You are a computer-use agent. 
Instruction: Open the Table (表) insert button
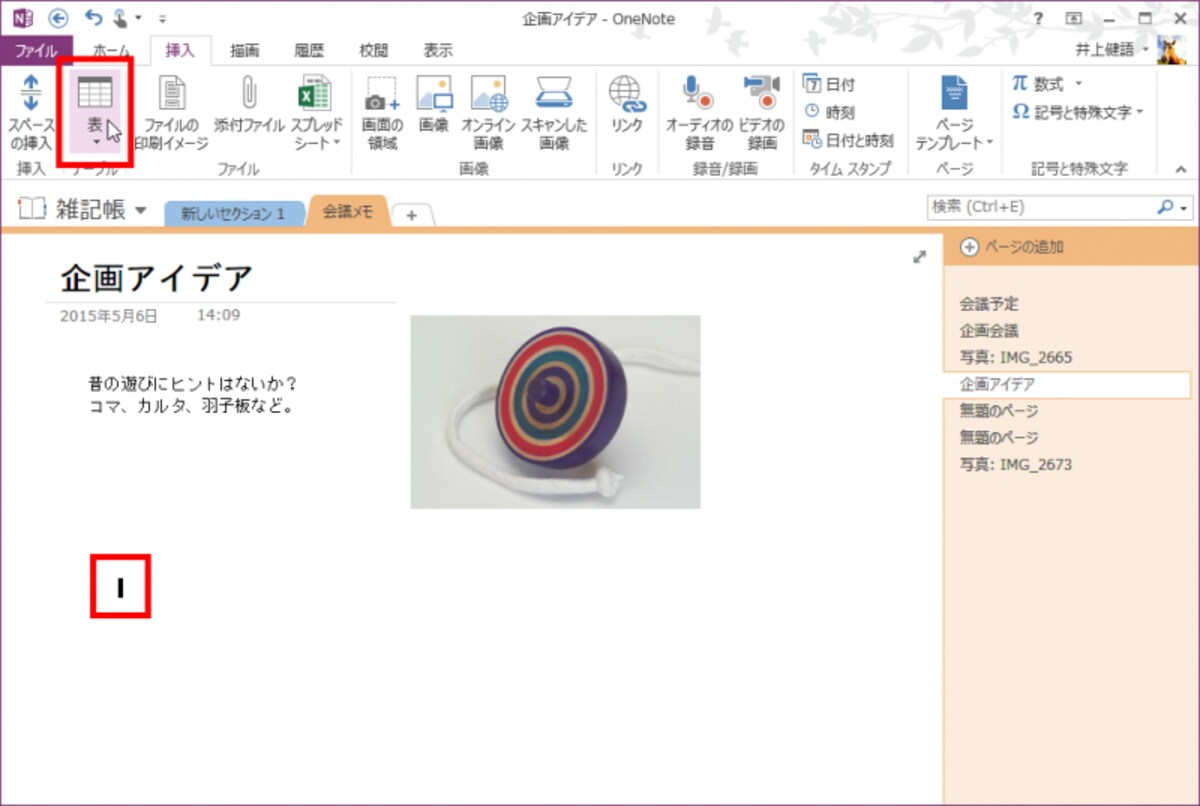[x=96, y=110]
